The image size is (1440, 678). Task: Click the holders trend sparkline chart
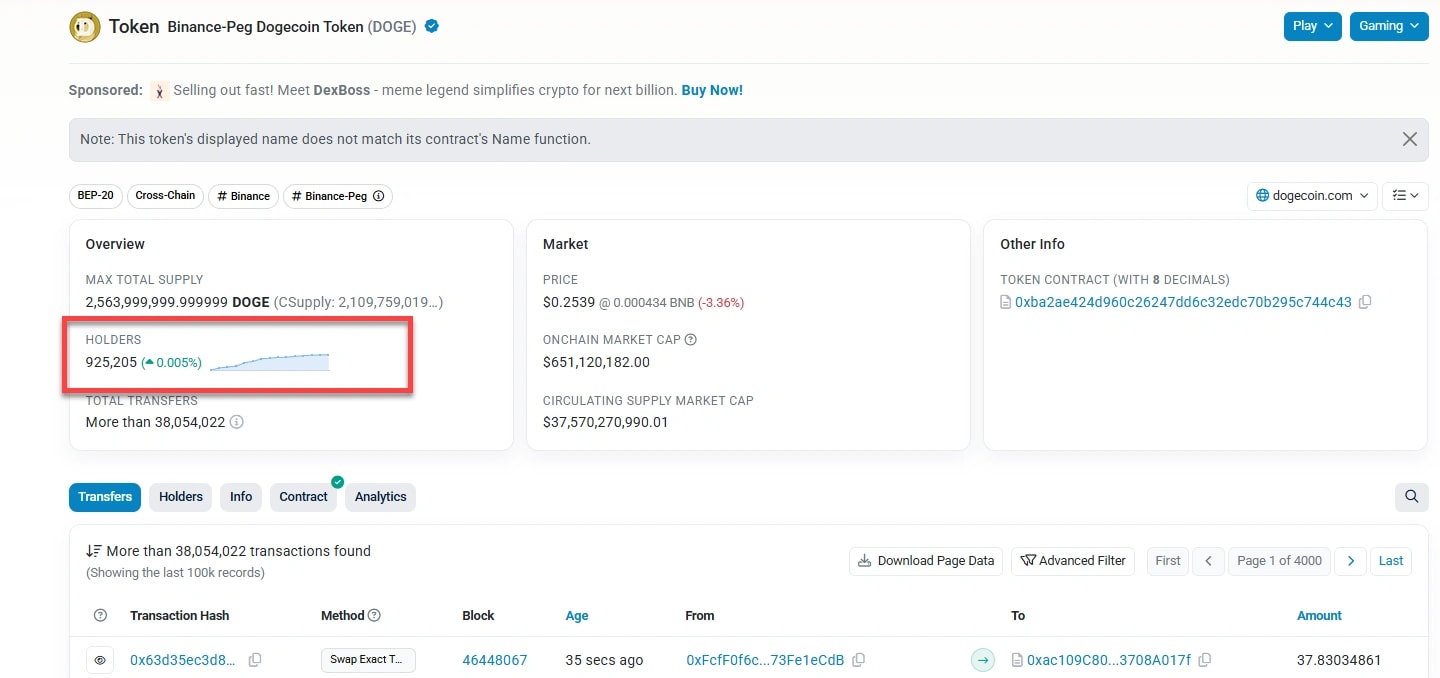coord(270,362)
